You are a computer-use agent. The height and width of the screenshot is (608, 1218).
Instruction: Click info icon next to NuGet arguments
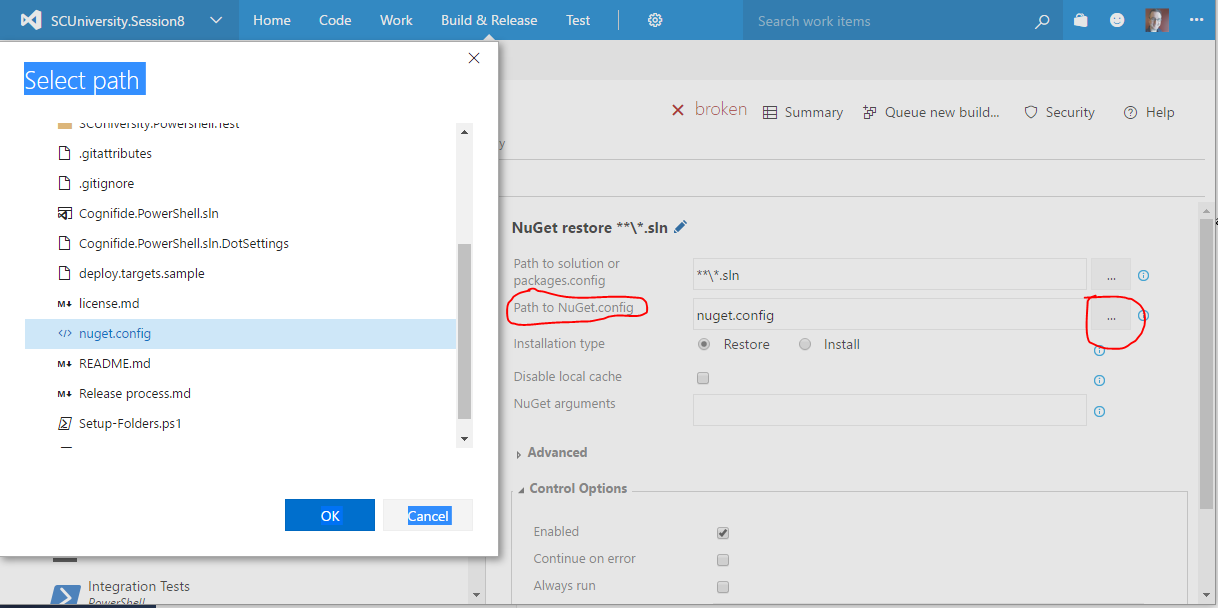[x=1099, y=411]
